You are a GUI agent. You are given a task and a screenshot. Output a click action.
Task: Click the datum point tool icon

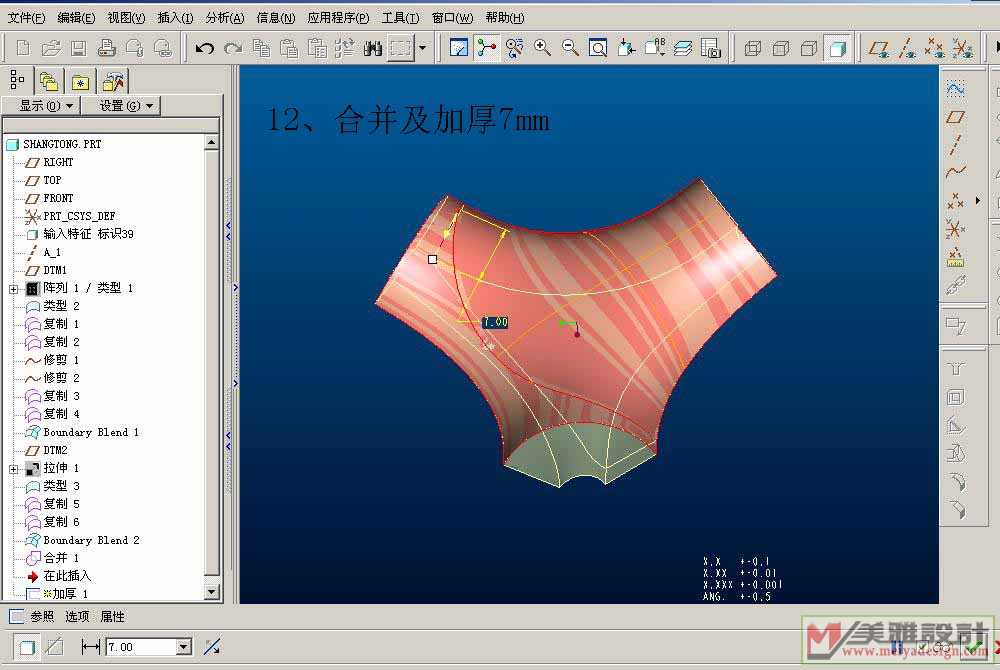point(955,201)
